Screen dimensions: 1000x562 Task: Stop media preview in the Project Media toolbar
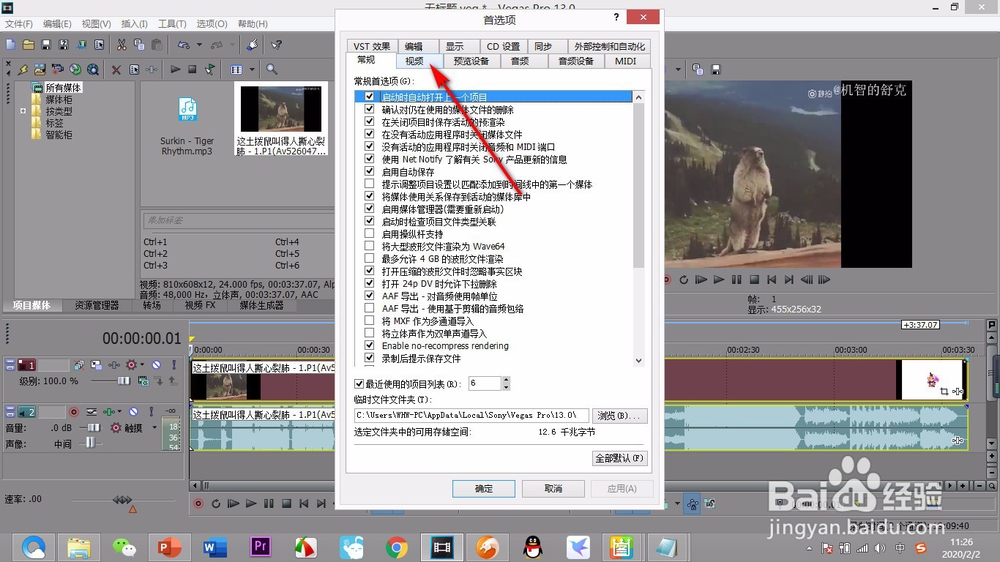pos(192,70)
